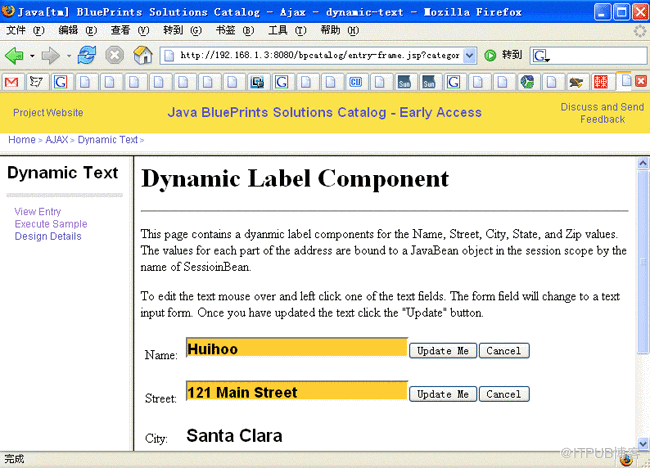Click the vertical scrollbar thumb
Screen dimensions: 650x468
[643, 262]
